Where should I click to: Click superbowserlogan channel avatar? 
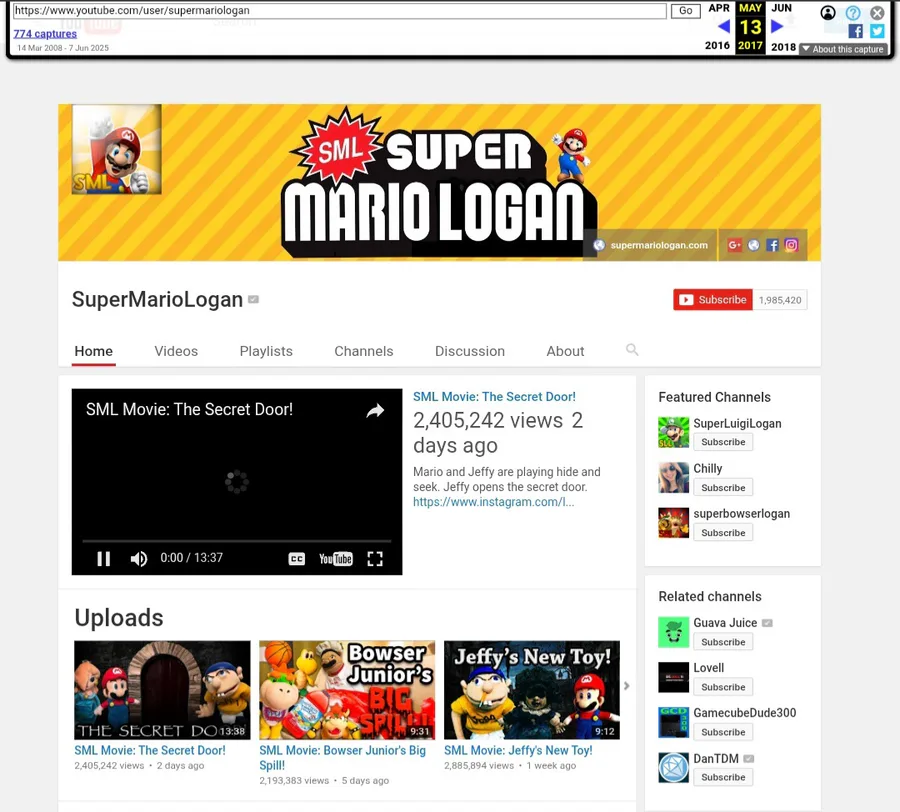[673, 523]
